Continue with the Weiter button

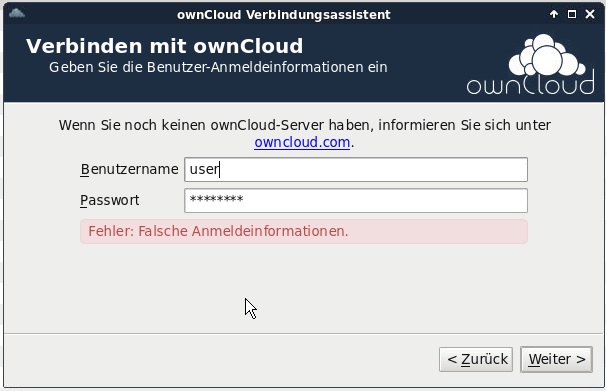(x=556, y=359)
